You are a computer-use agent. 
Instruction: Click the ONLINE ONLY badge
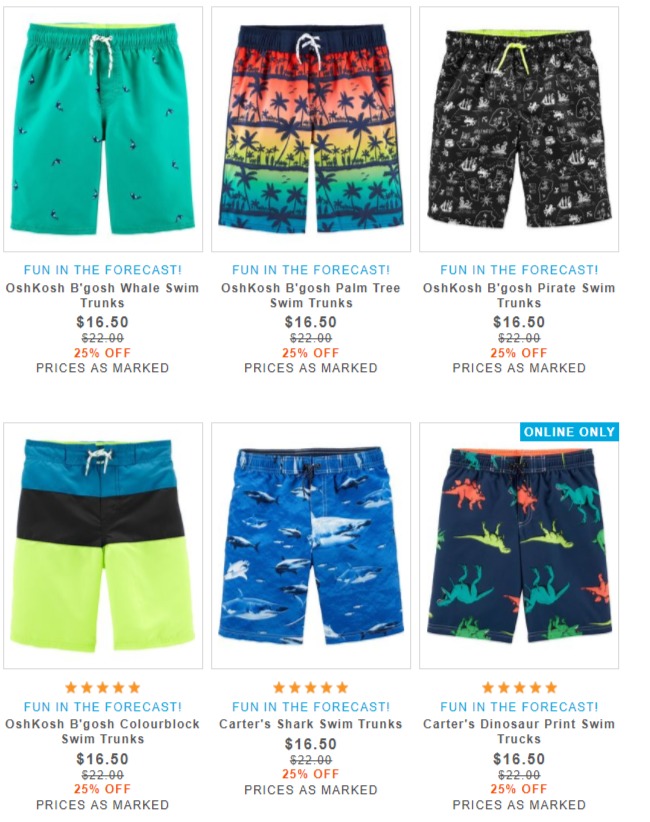[569, 432]
